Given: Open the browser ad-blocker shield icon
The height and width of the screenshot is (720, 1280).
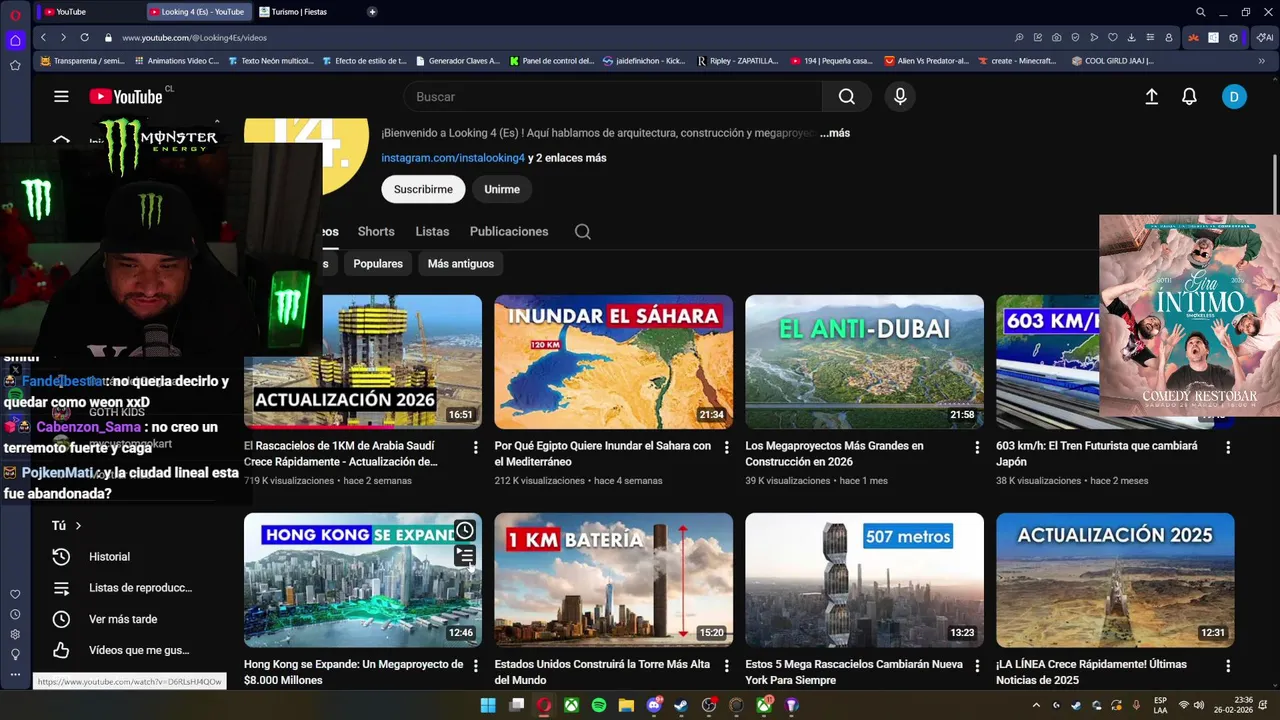Looking at the screenshot, I should click(x=1075, y=37).
